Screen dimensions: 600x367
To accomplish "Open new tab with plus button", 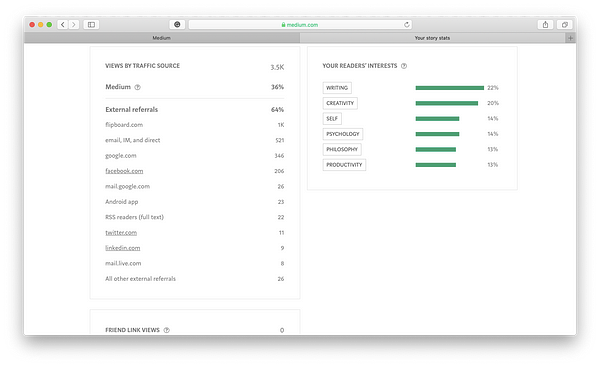I will pyautogui.click(x=571, y=38).
